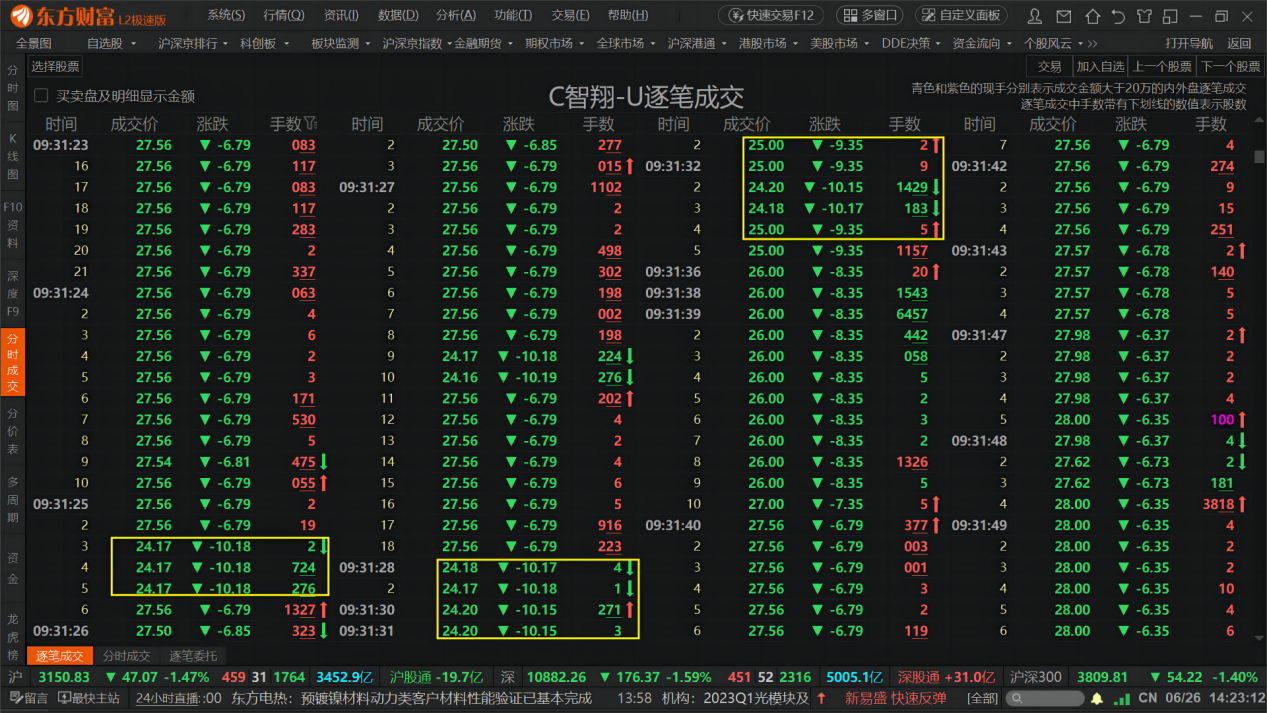Toggle 买卖盘及明细显示金额 checkbox
The width and height of the screenshot is (1267, 713).
[41, 96]
